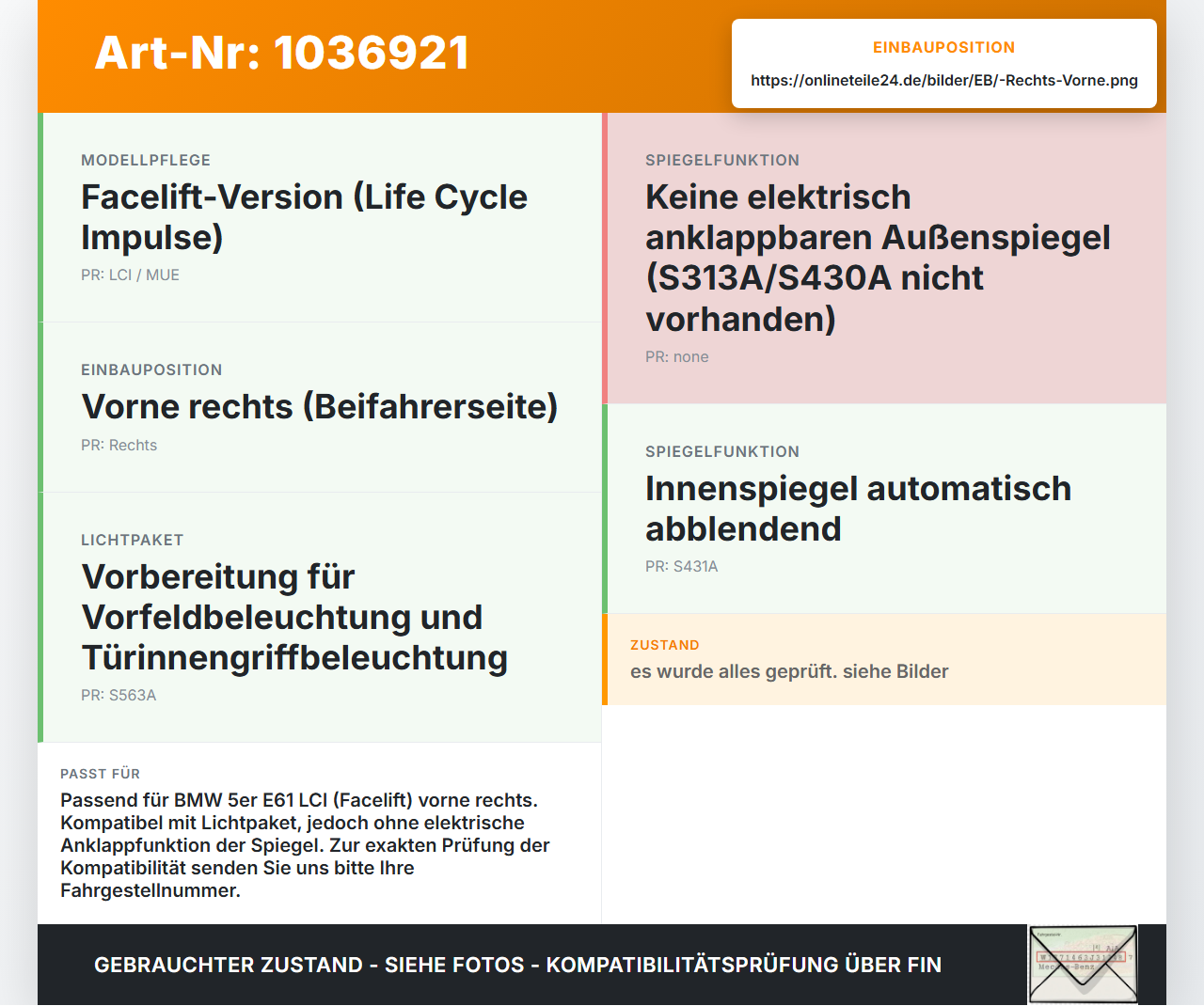Viewport: 1204px width, 1006px height.
Task: Click the PASST FÜR label
Action: (x=100, y=774)
